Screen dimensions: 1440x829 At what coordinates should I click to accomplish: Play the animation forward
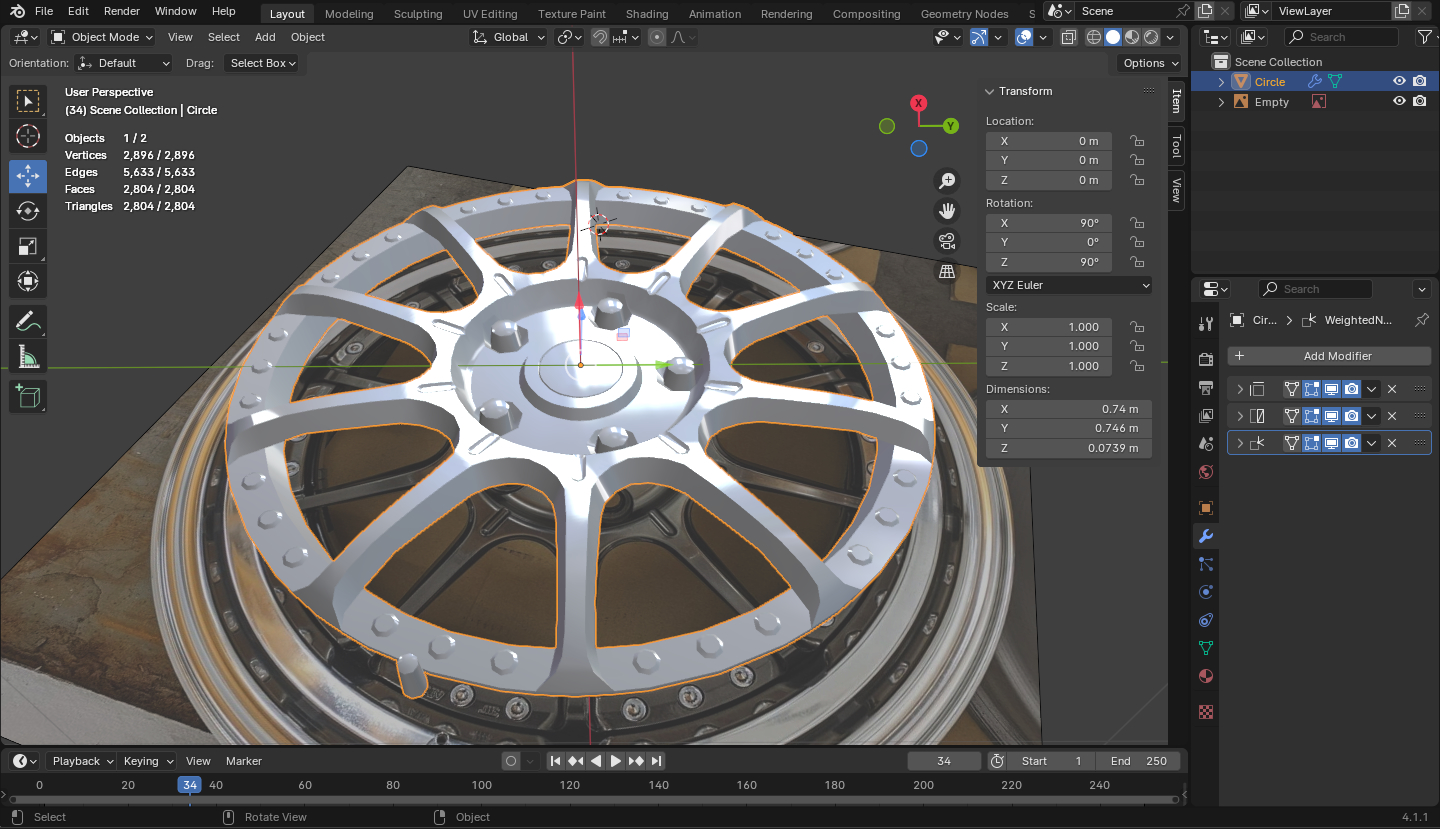coord(616,761)
